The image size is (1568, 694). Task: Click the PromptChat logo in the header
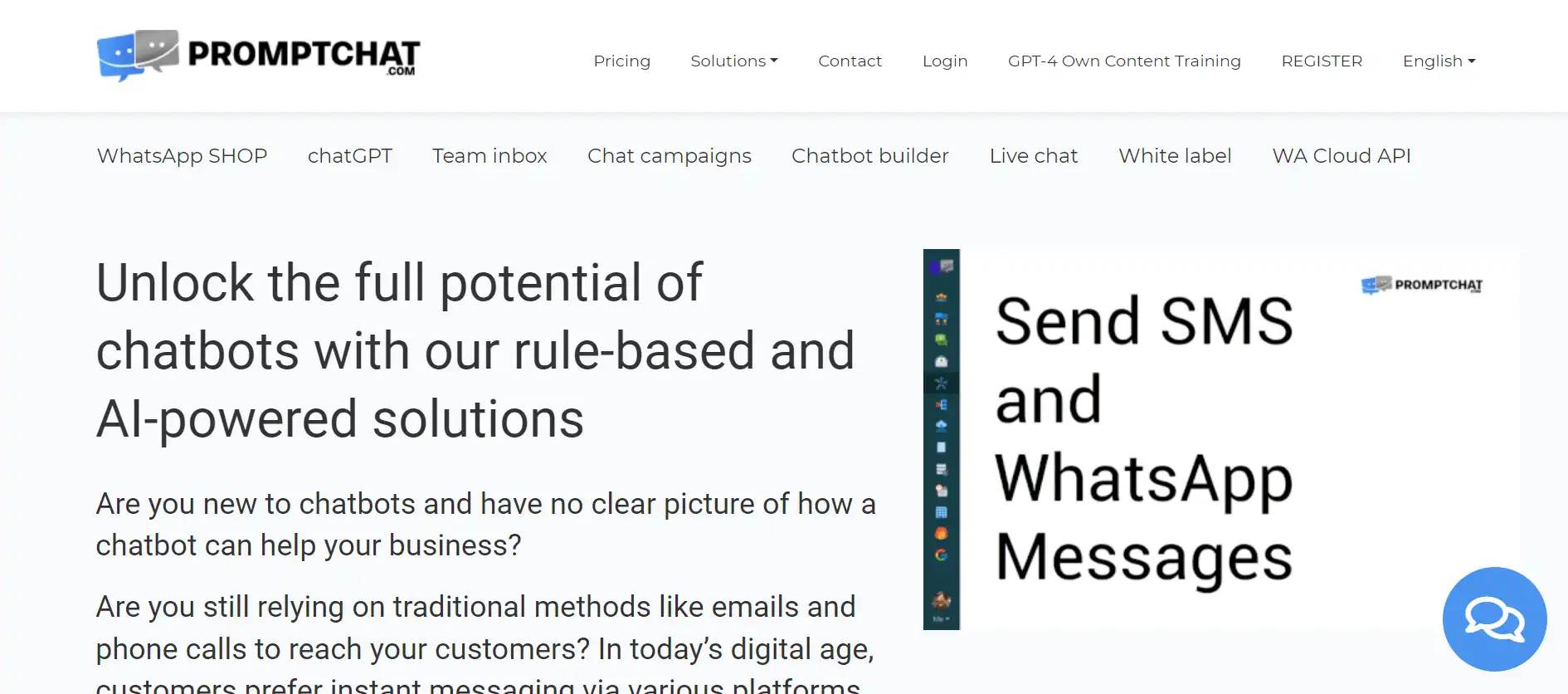point(258,56)
